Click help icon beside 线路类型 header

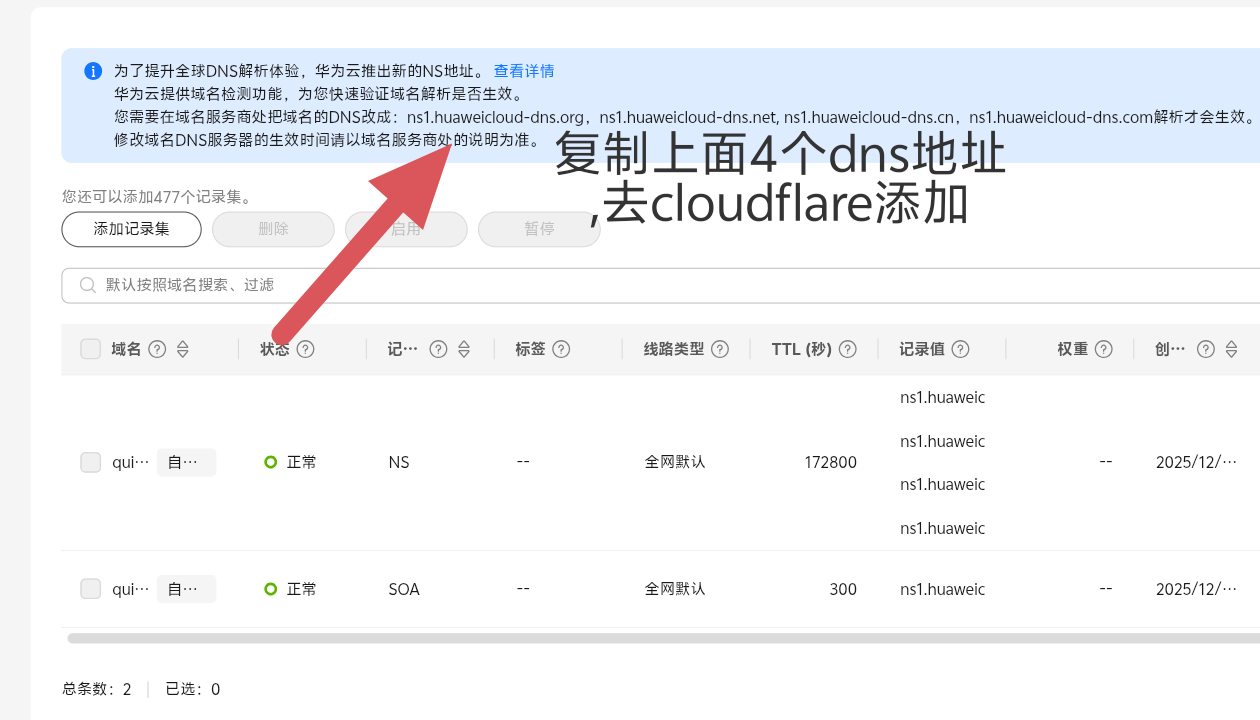(720, 349)
